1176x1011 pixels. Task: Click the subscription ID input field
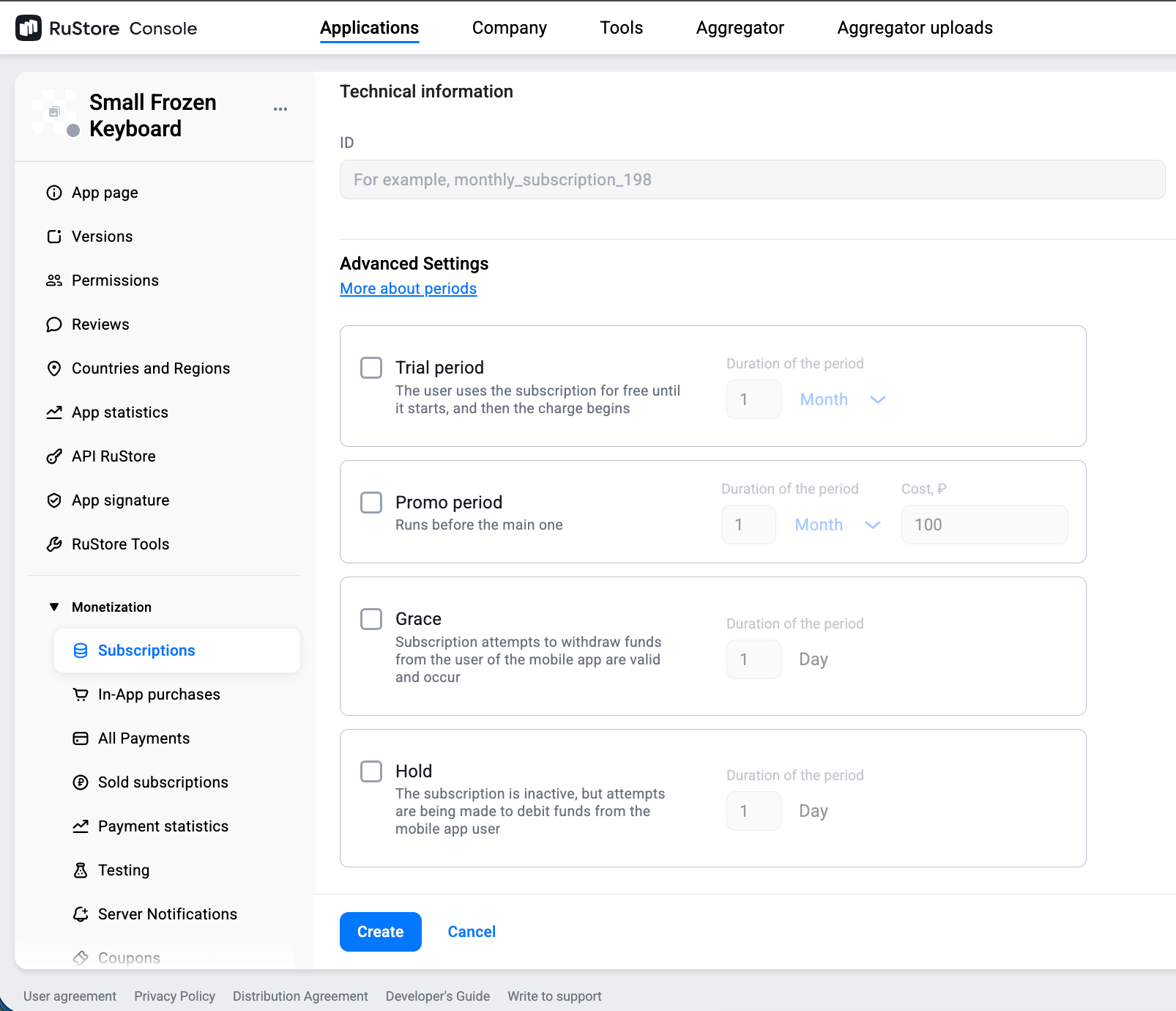point(752,179)
